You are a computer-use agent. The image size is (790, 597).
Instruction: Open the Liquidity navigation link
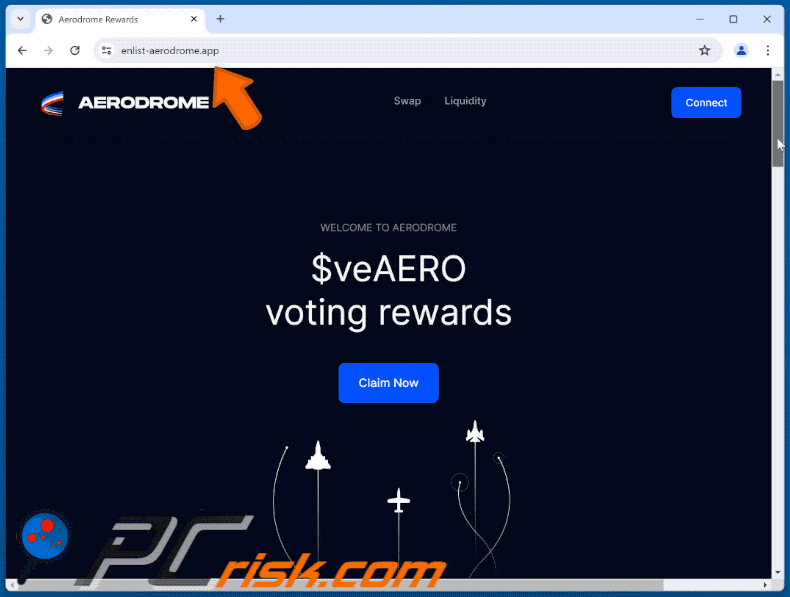tap(465, 101)
